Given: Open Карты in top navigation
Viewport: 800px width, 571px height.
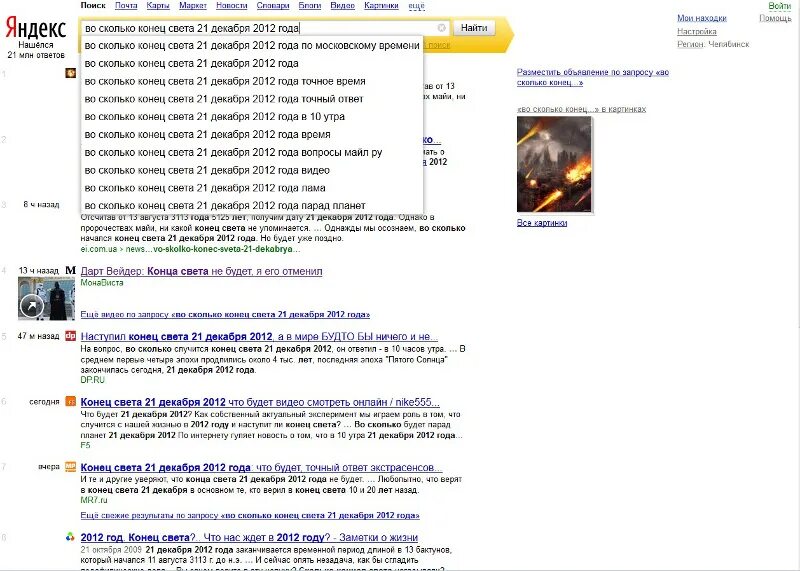Looking at the screenshot, I should (x=158, y=6).
